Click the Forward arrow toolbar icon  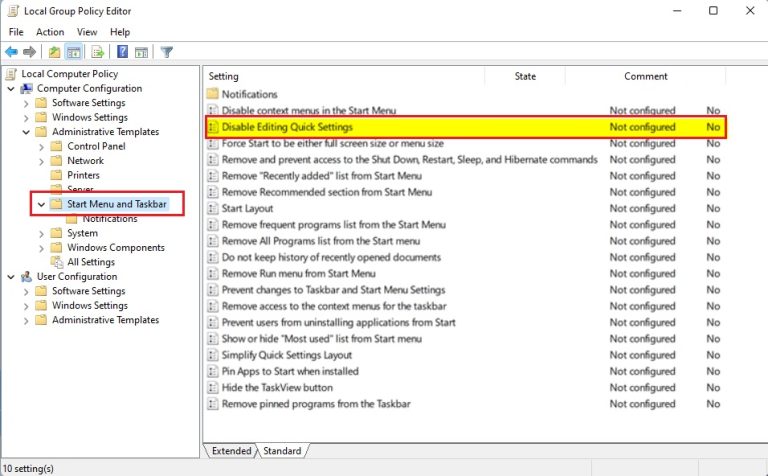coord(29,51)
